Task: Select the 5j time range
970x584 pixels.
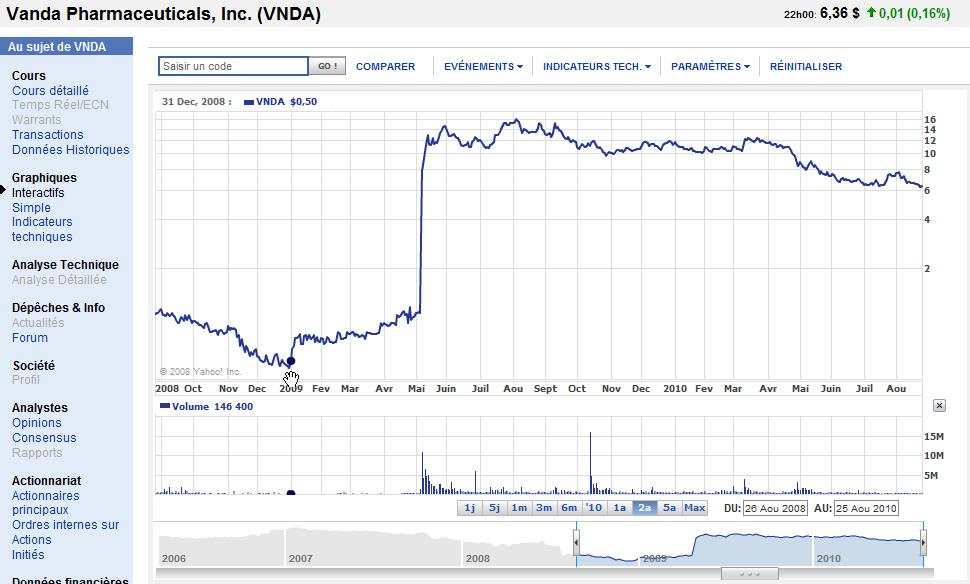Action: coord(494,508)
